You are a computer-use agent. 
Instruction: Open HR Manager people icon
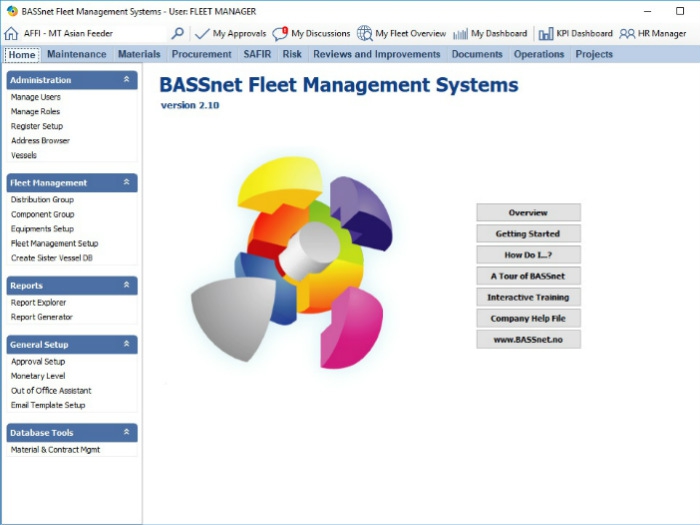pos(627,33)
